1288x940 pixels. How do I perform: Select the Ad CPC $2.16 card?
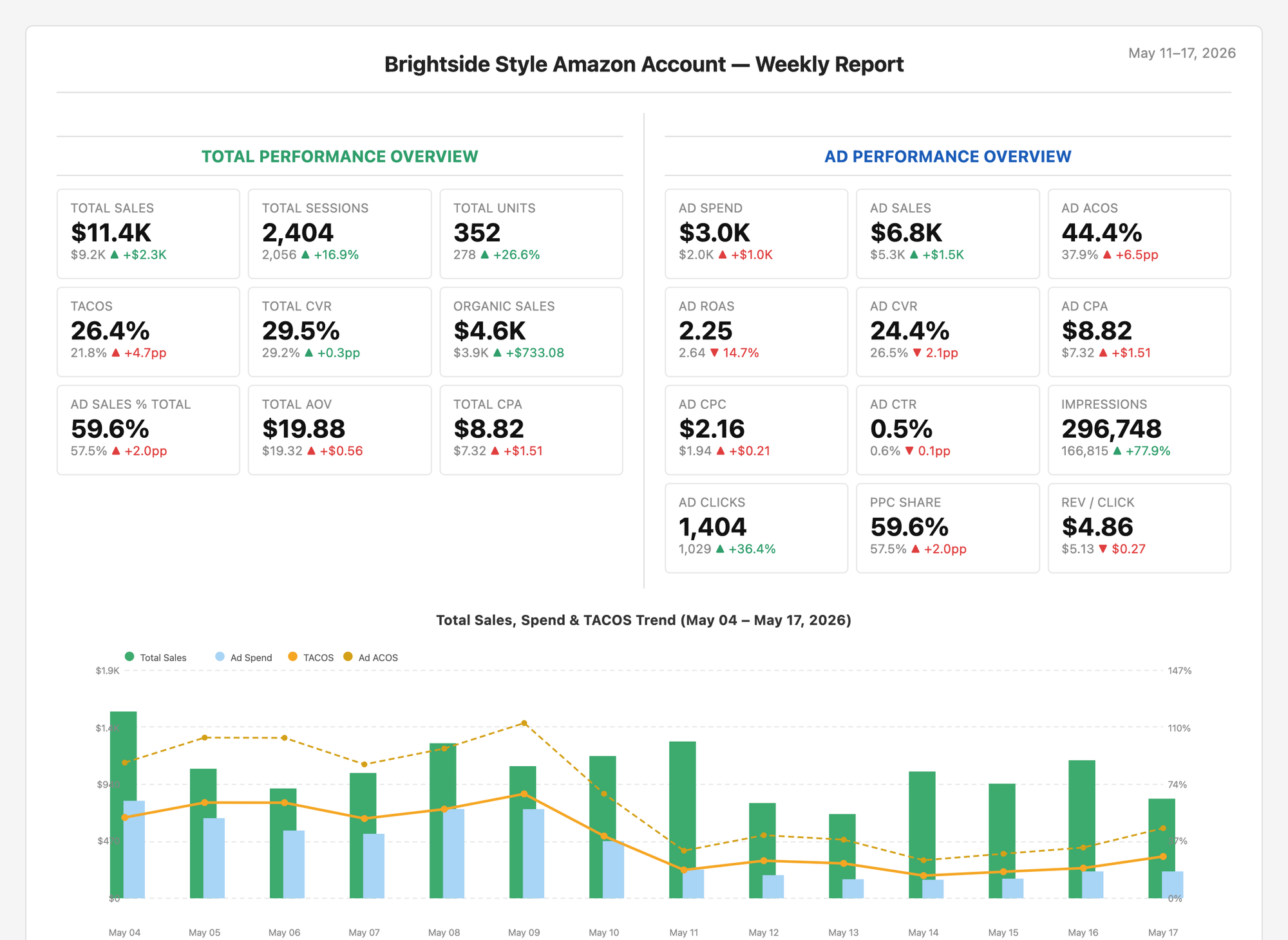[756, 430]
